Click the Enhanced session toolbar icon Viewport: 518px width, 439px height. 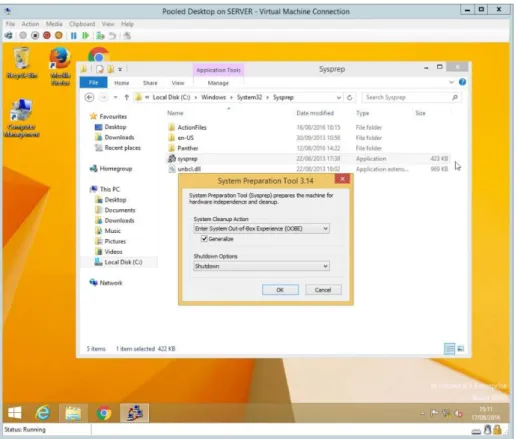click(x=127, y=36)
